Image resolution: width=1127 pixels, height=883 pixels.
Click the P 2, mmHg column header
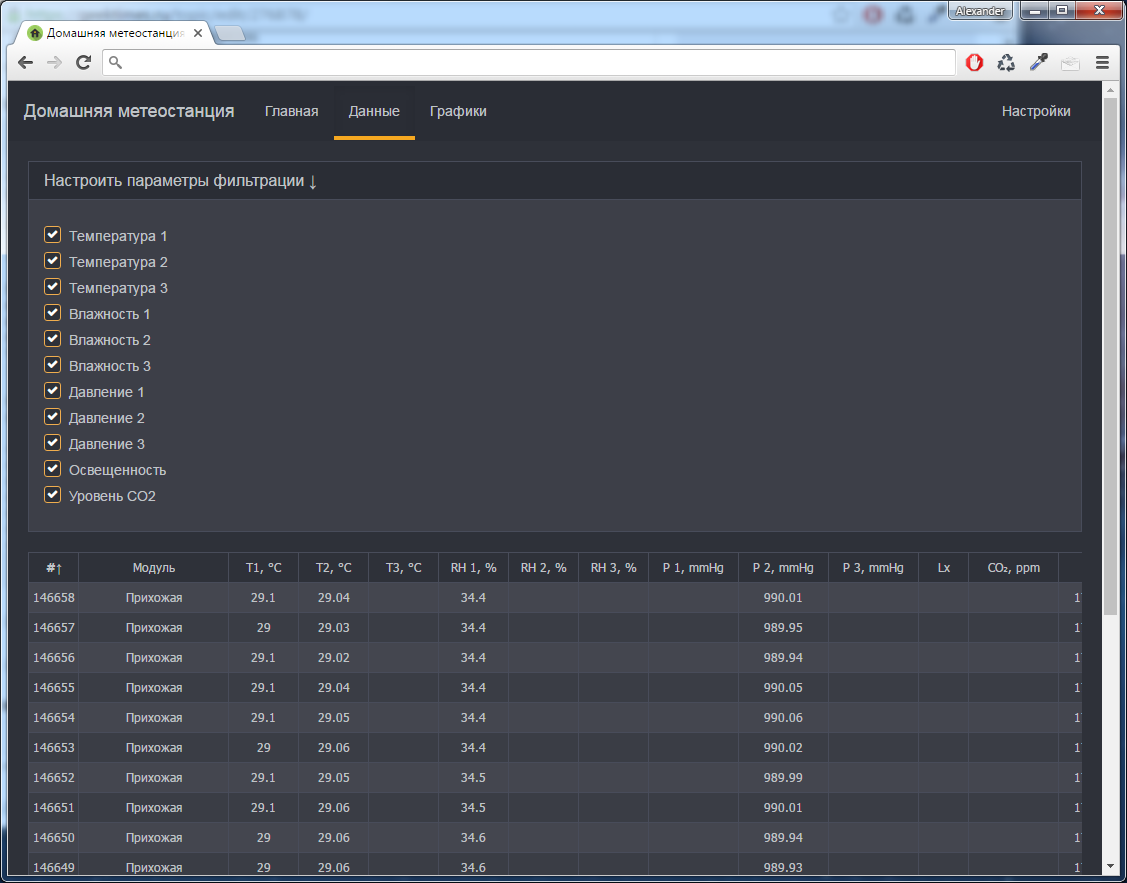[x=783, y=568]
